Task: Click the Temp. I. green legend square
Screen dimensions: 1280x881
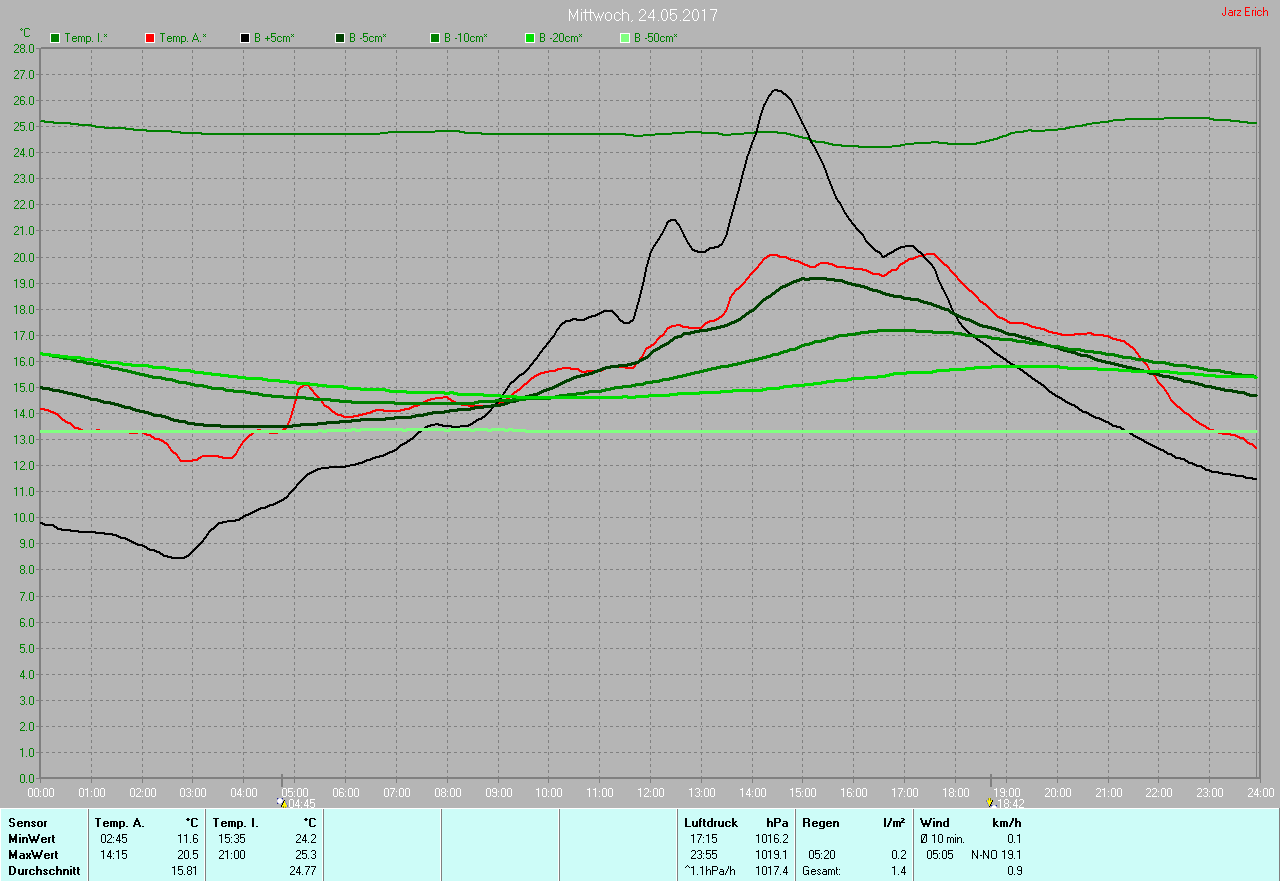Action: point(56,38)
